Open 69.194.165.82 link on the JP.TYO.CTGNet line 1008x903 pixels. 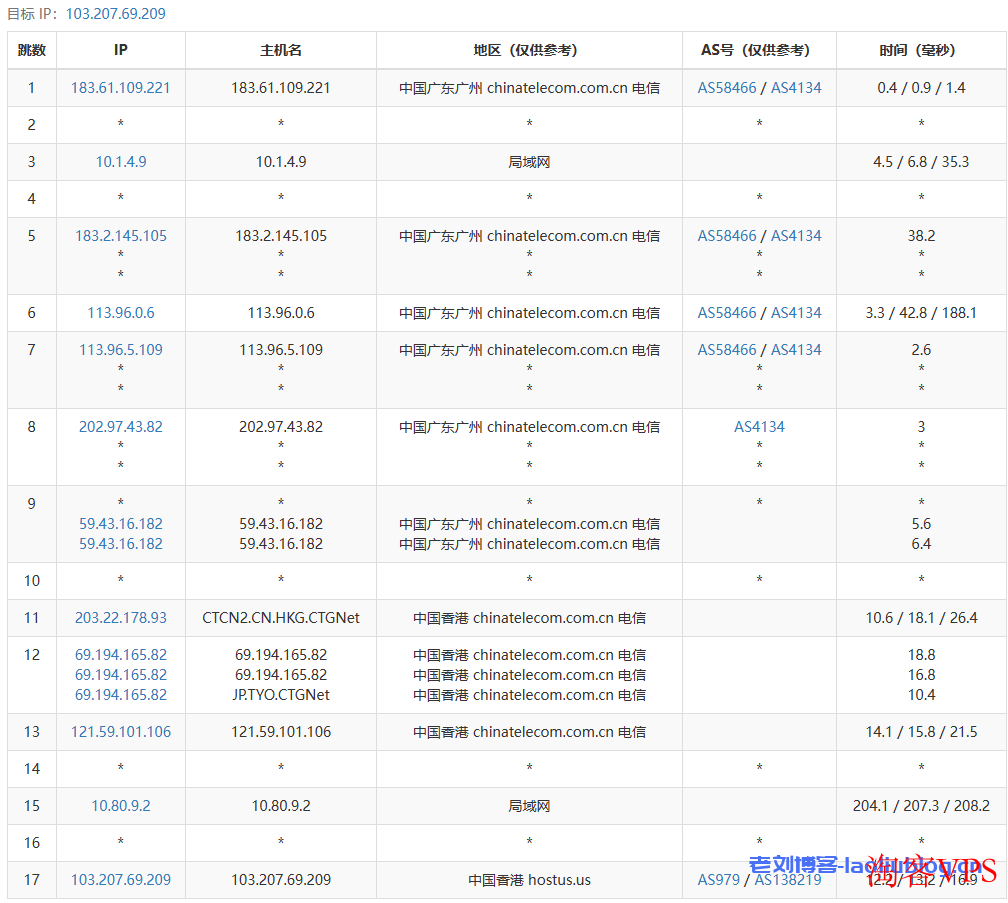[x=121, y=695]
